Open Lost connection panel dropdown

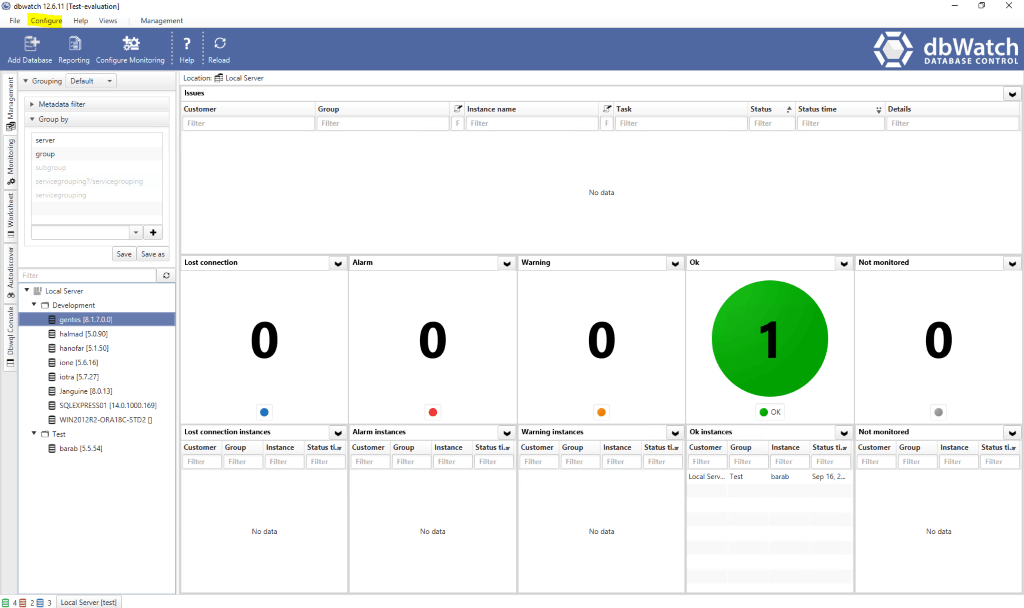click(x=338, y=263)
